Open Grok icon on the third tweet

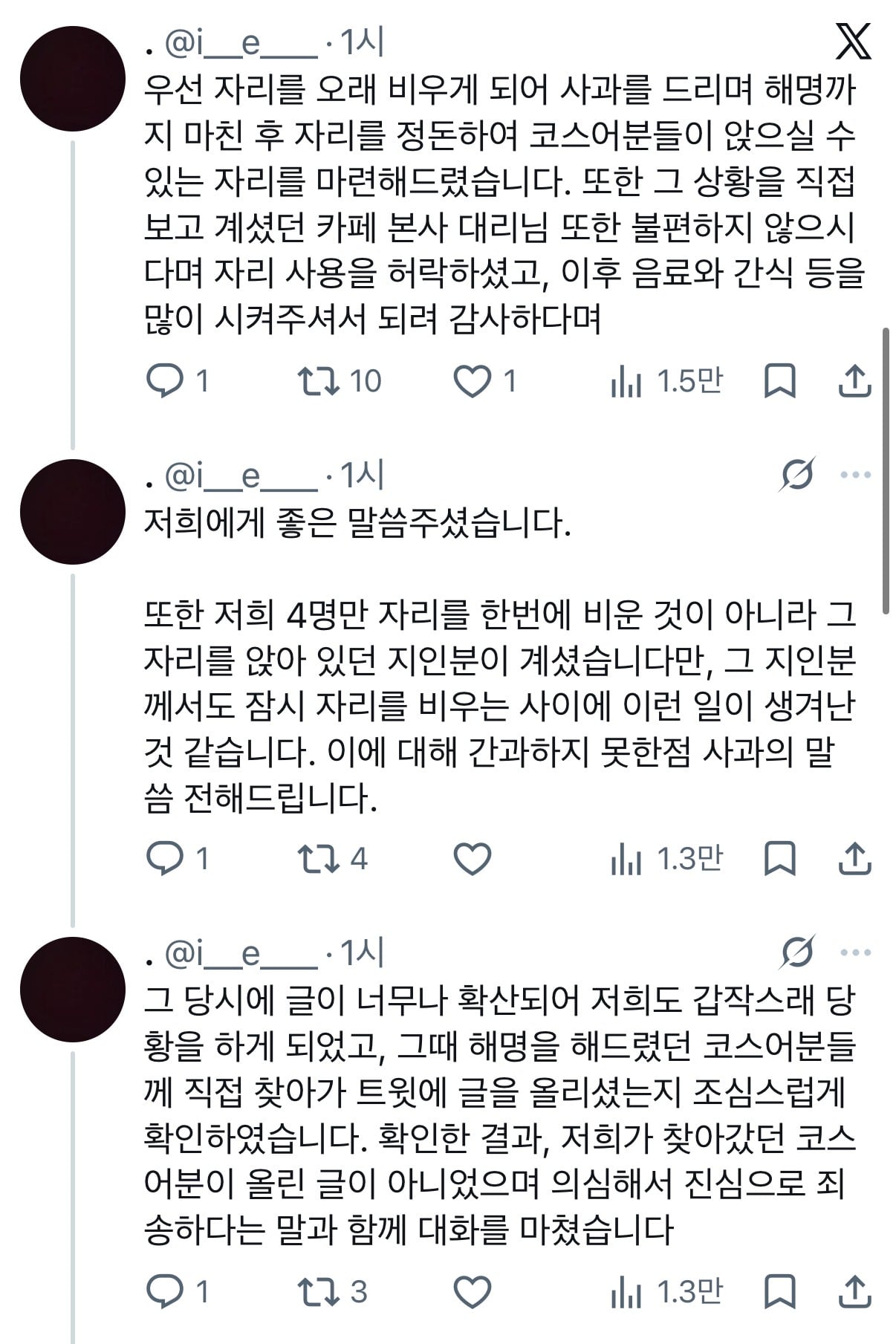pyautogui.click(x=798, y=952)
